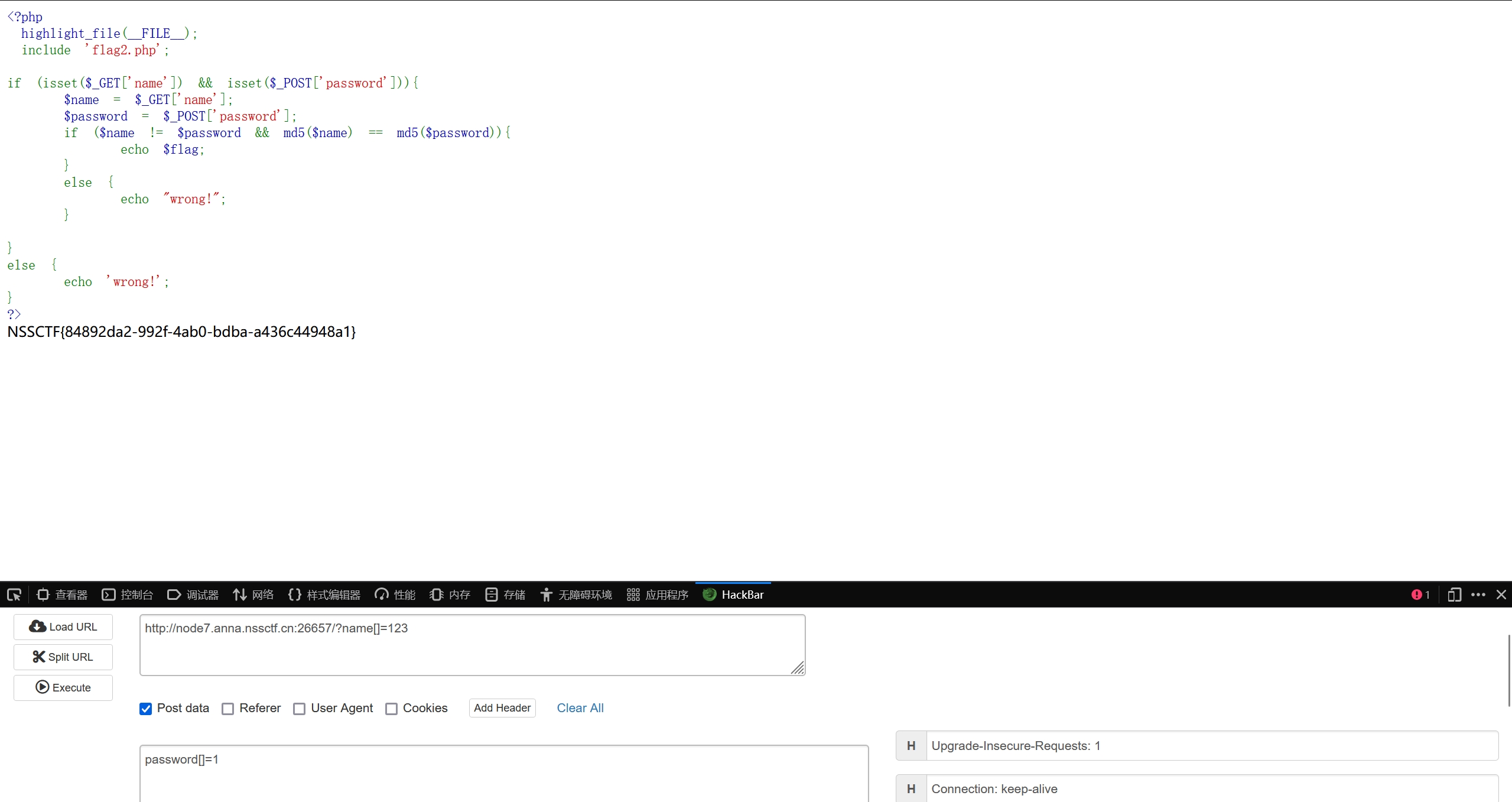Click the HackBar panel vertical scrollbar

click(1509, 670)
